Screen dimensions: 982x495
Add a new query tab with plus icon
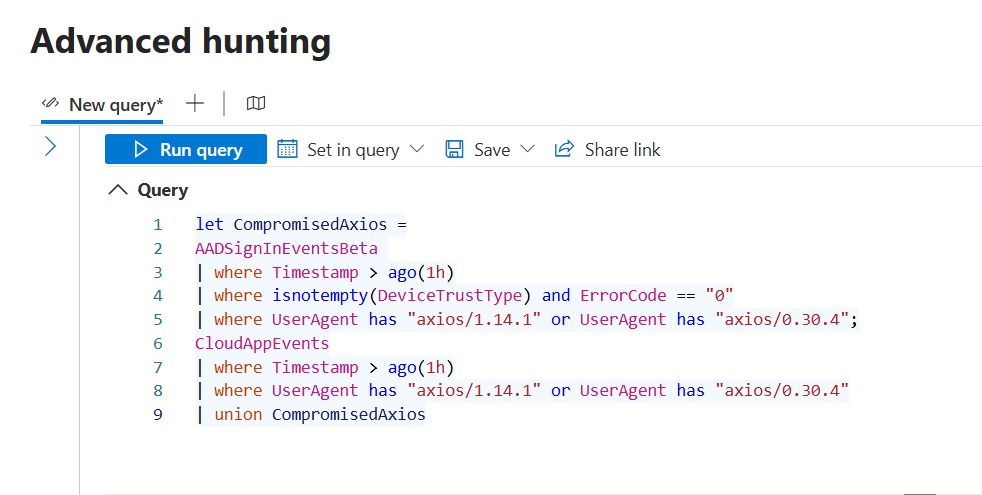[x=195, y=103]
